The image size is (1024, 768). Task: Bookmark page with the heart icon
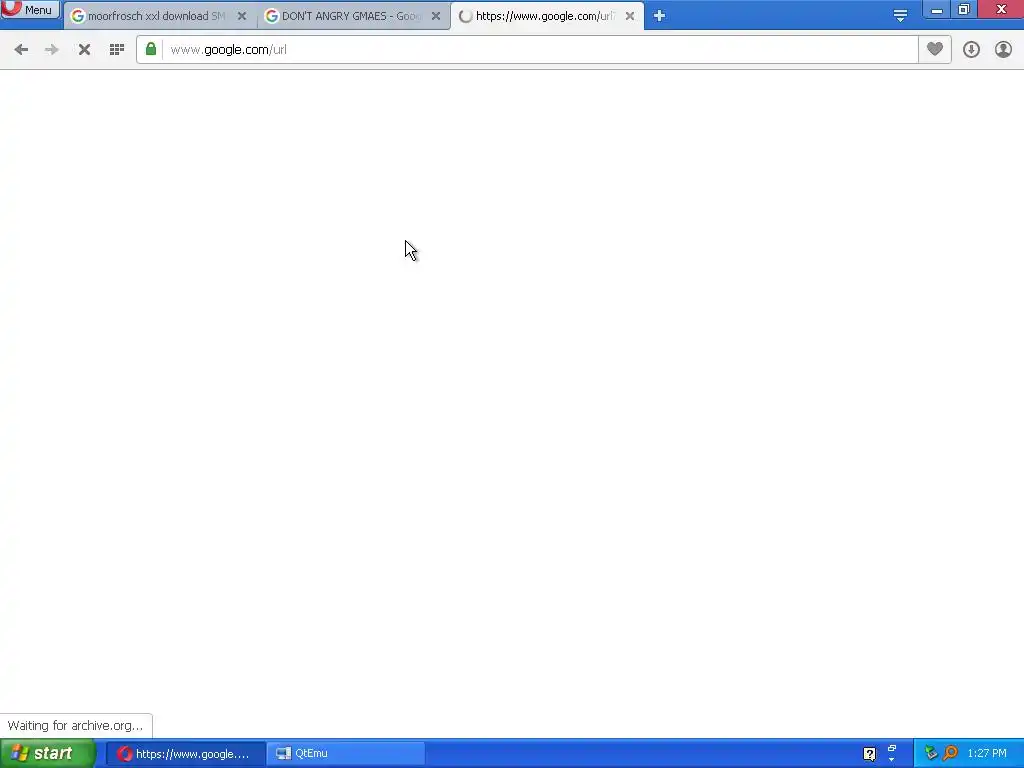click(x=935, y=50)
